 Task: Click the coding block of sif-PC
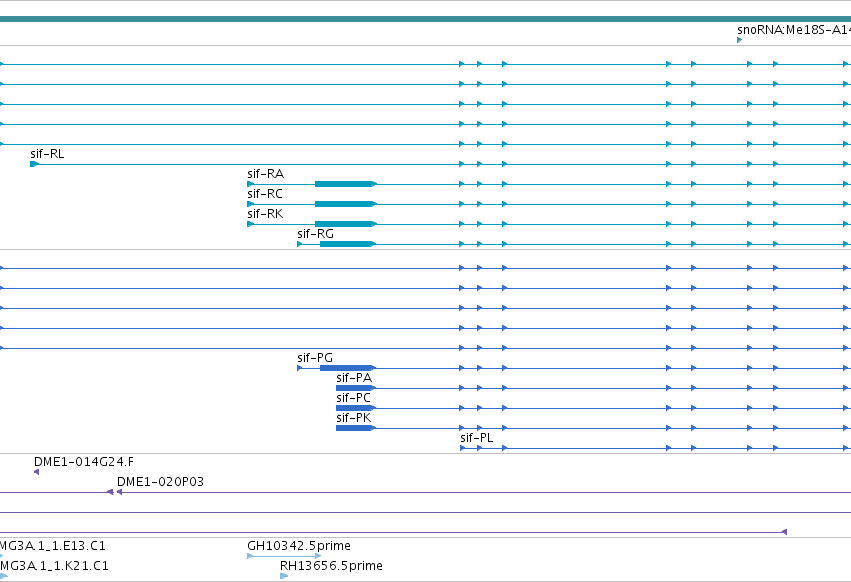click(354, 408)
